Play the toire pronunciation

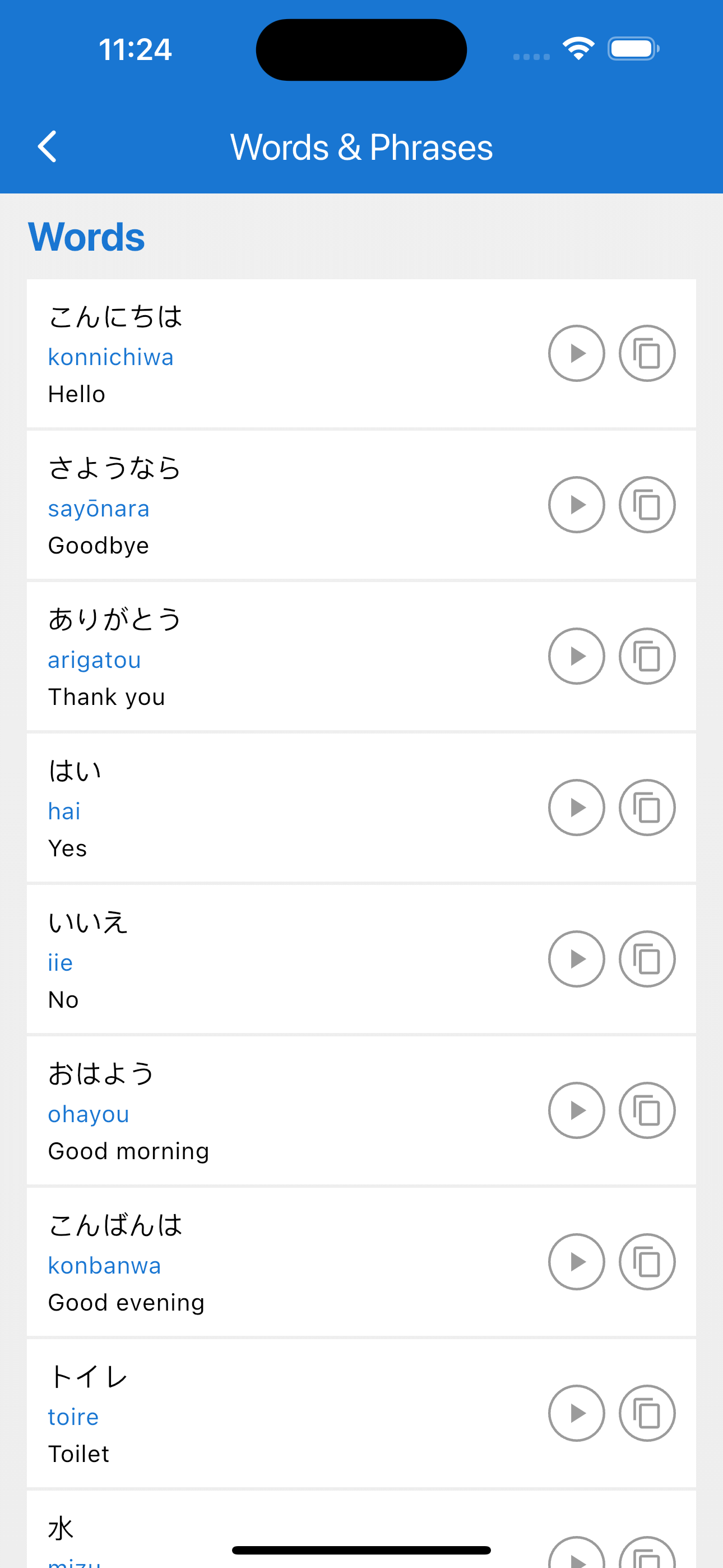pyautogui.click(x=576, y=1413)
